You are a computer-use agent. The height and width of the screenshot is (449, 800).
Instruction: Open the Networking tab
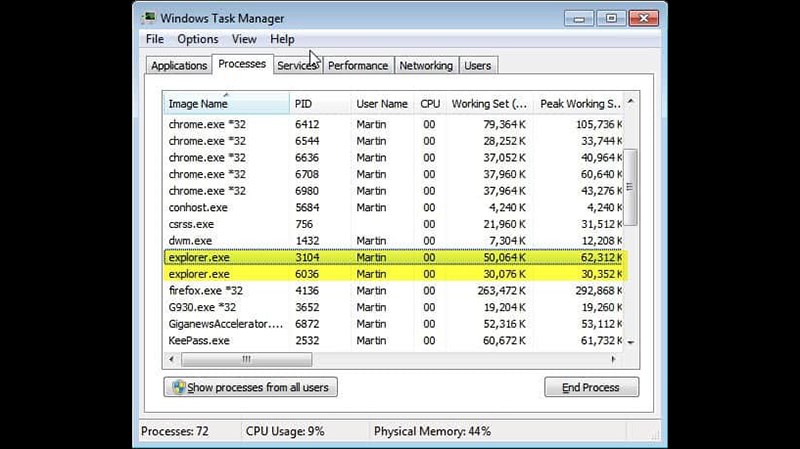[x=425, y=66]
